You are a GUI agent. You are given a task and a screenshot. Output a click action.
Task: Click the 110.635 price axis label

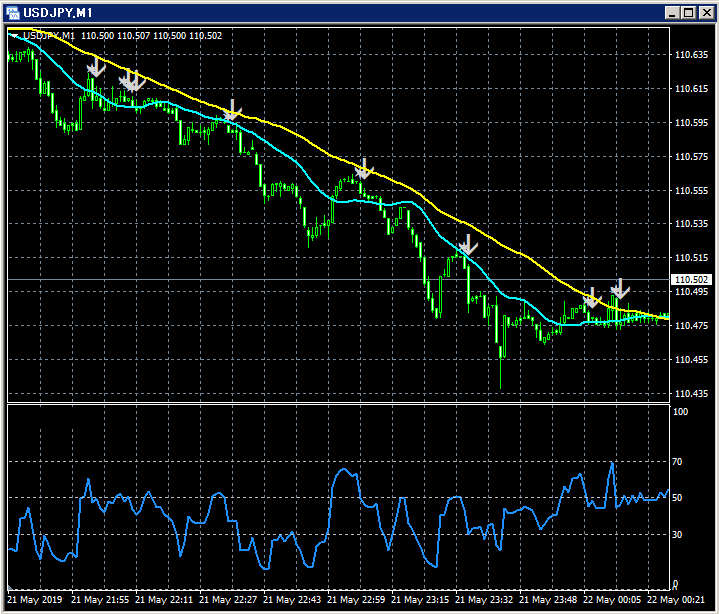[x=691, y=55]
